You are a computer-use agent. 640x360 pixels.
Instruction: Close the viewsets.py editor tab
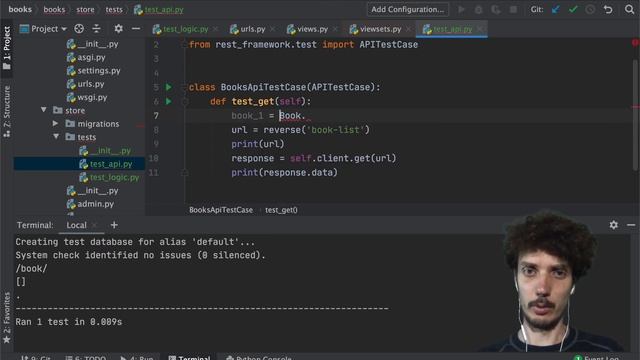point(408,29)
